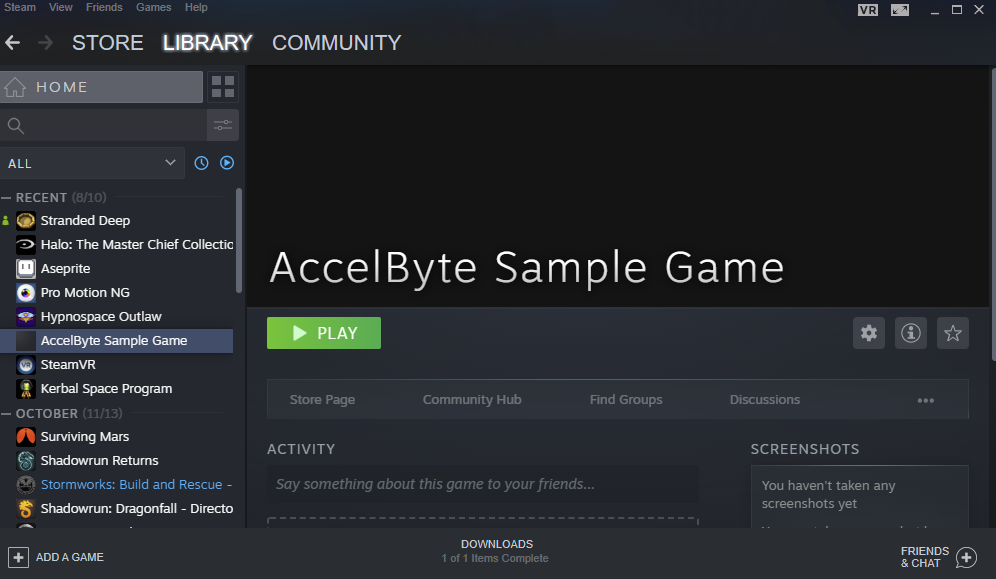Screen dimensions: 996x579
Task: Select Stranded Deep game icon
Action: [25, 220]
